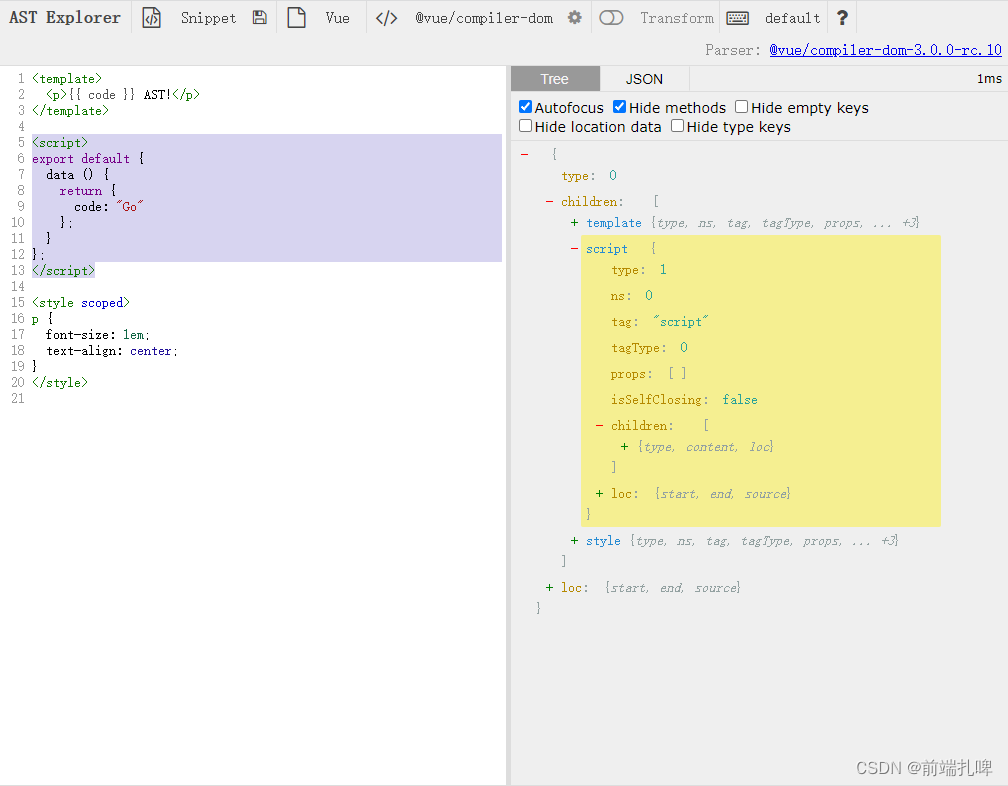
Task: Click the blank document language icon
Action: pos(296,17)
